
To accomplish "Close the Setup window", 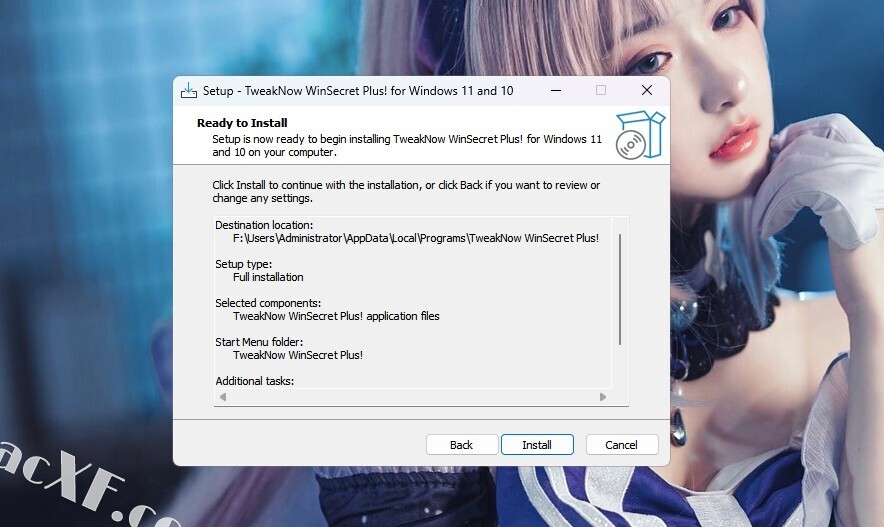I will pyautogui.click(x=647, y=91).
